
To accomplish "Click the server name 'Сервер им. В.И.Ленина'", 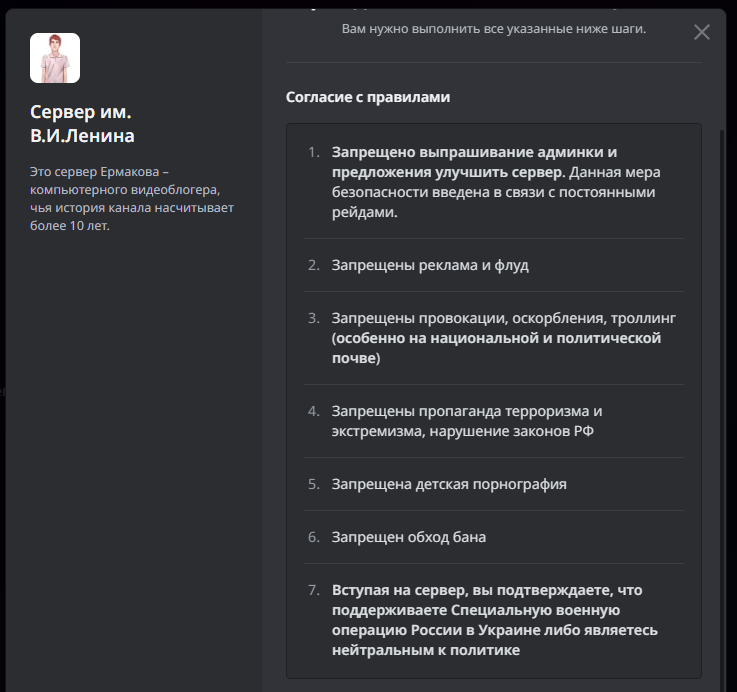I will pos(82,123).
